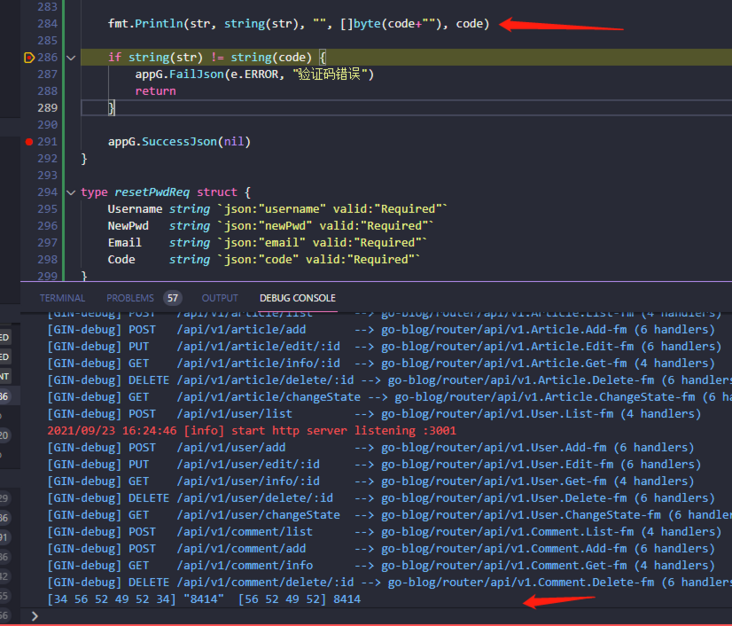
Task: Click the debug console prompt chevron
Action: coord(36,616)
